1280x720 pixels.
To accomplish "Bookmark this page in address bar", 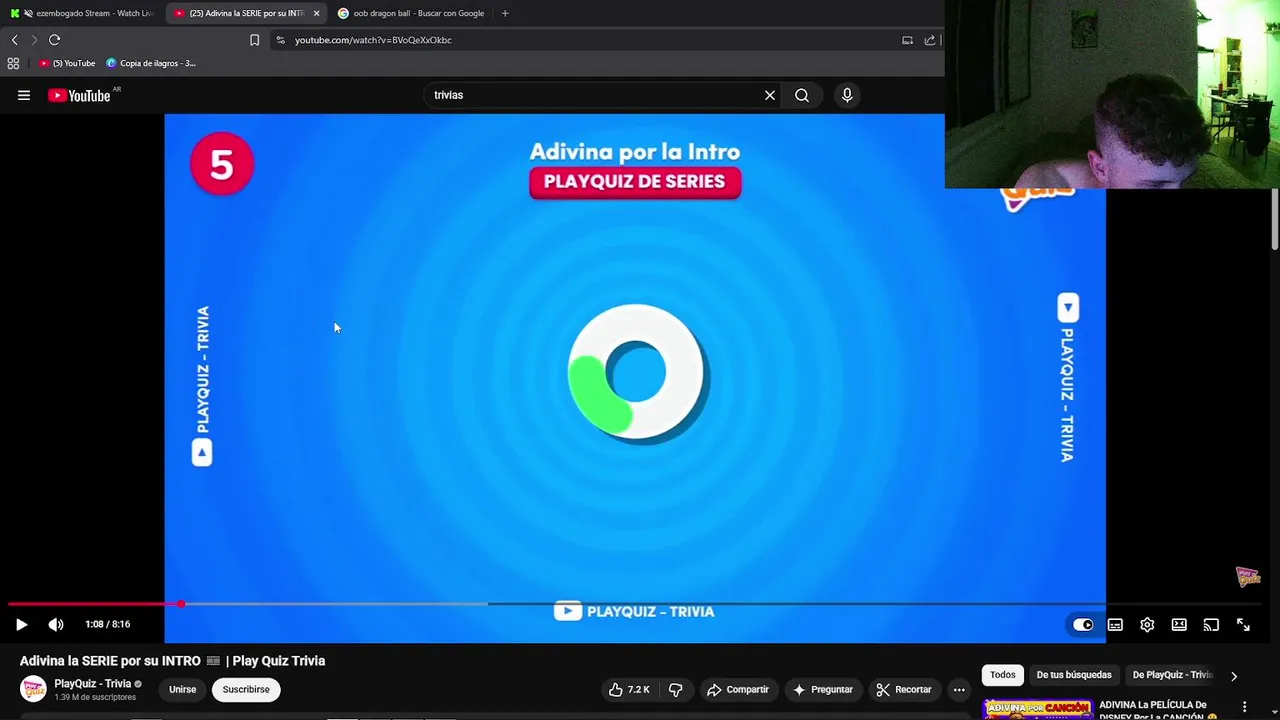I will [x=254, y=40].
